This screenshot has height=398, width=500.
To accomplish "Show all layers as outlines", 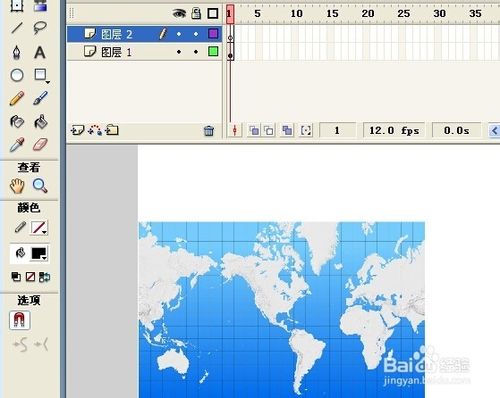I will pos(213,13).
